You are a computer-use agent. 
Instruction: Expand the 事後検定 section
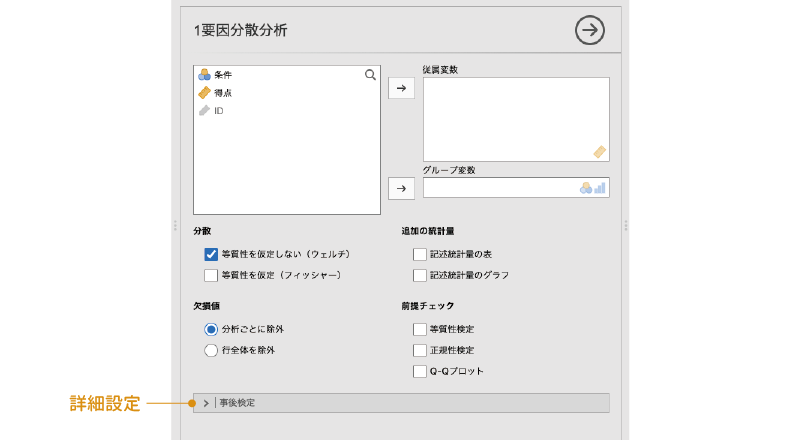point(206,403)
